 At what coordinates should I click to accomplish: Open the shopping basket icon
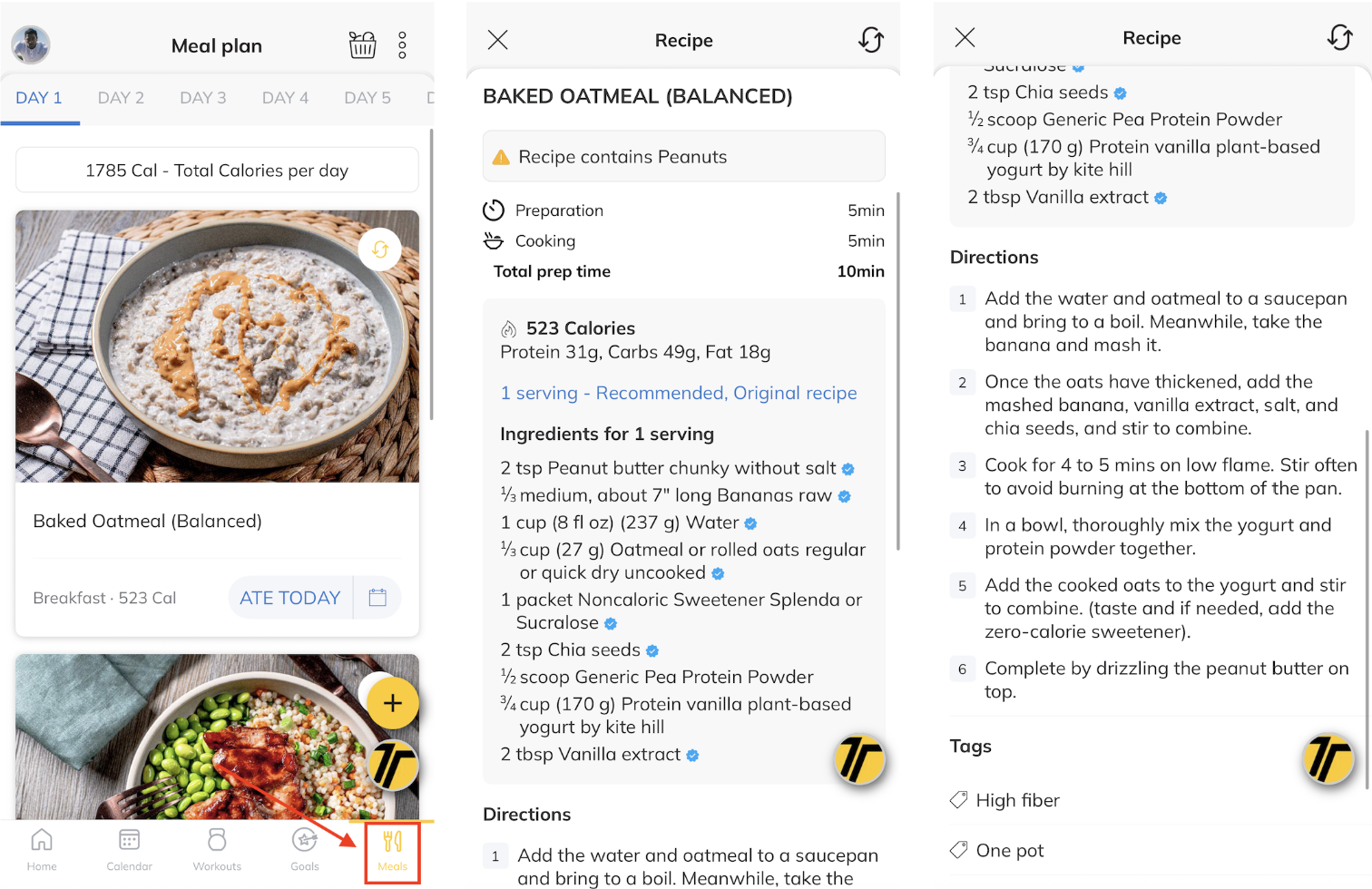click(x=362, y=44)
